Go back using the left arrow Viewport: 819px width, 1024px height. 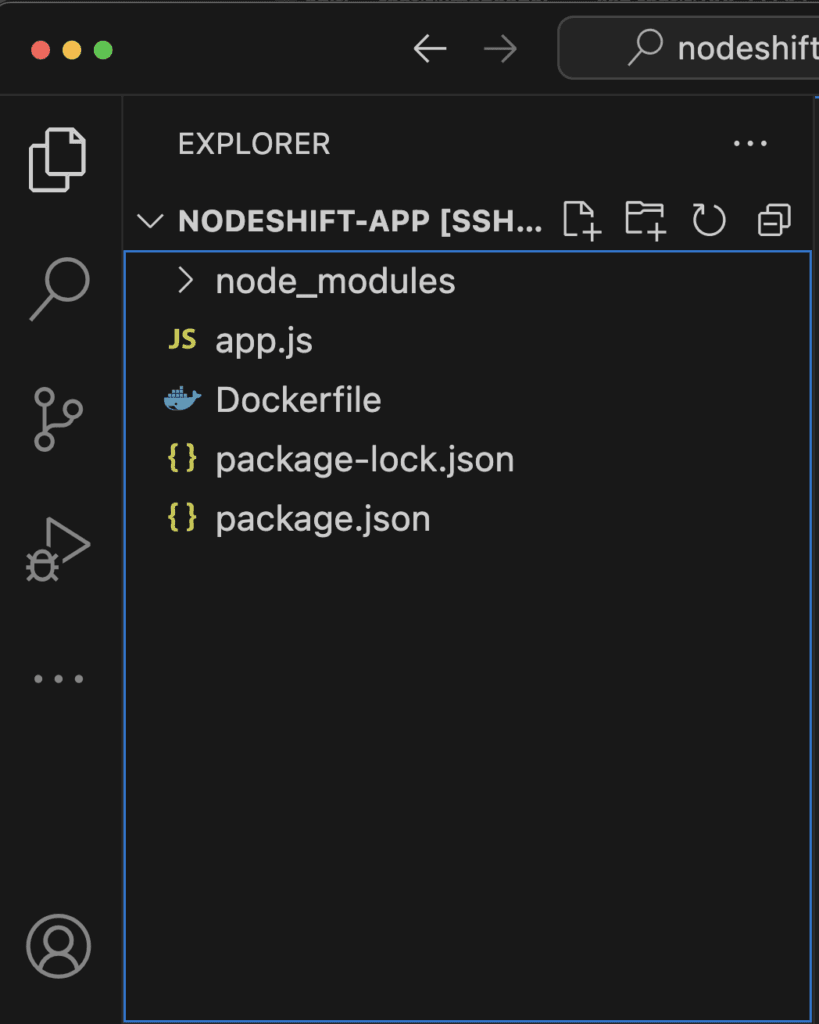tap(430, 49)
